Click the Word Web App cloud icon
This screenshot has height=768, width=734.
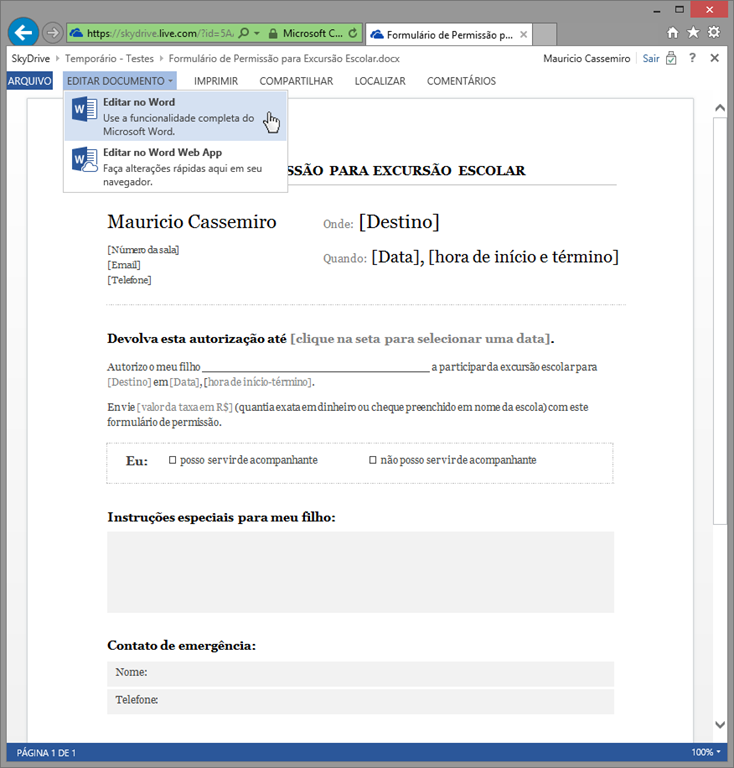click(84, 160)
